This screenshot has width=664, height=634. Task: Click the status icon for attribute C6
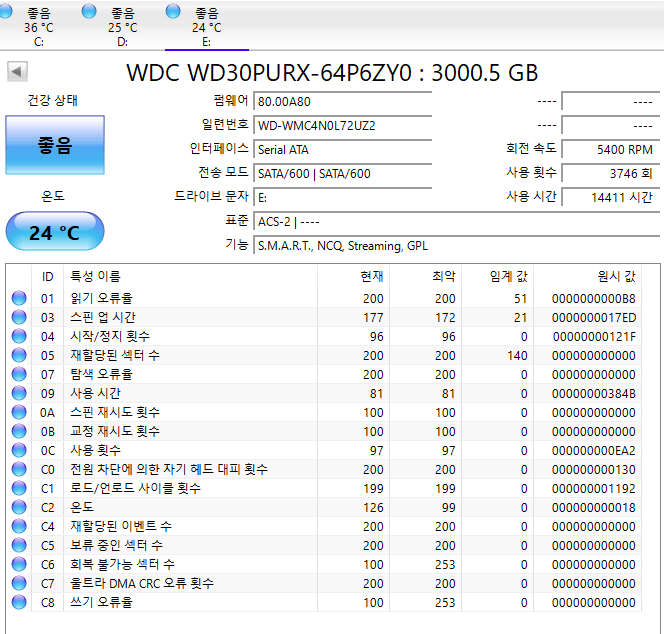pos(19,564)
